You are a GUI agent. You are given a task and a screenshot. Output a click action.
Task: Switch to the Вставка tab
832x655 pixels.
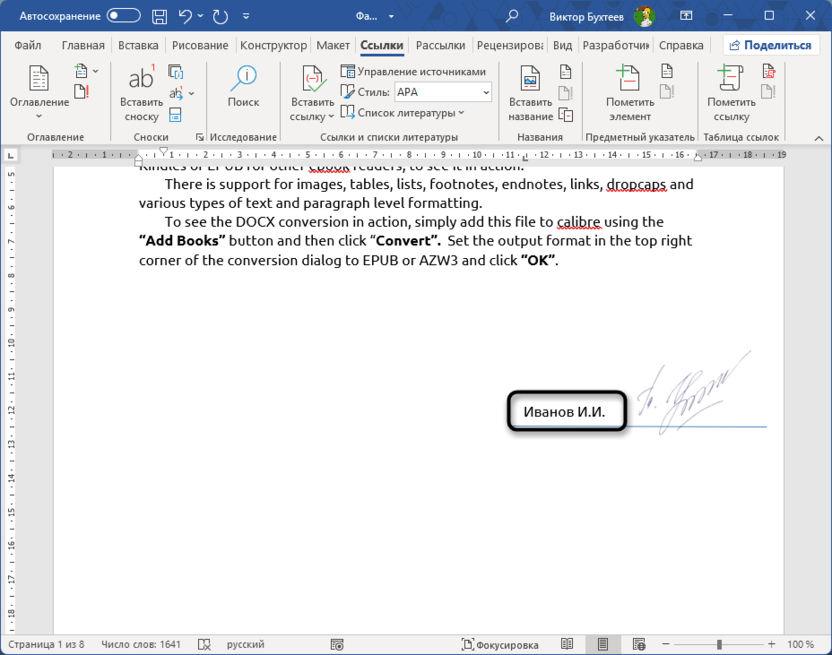[138, 46]
